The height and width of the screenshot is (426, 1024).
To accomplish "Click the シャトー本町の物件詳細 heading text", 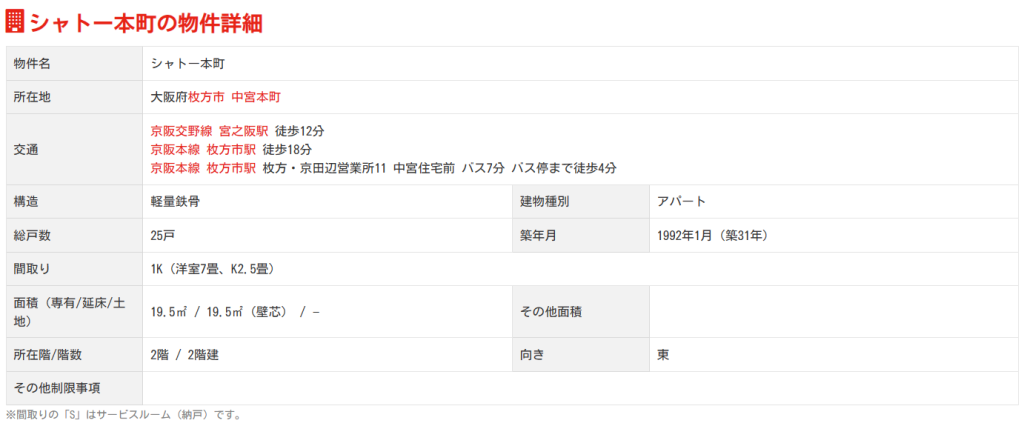I will pyautogui.click(x=146, y=22).
